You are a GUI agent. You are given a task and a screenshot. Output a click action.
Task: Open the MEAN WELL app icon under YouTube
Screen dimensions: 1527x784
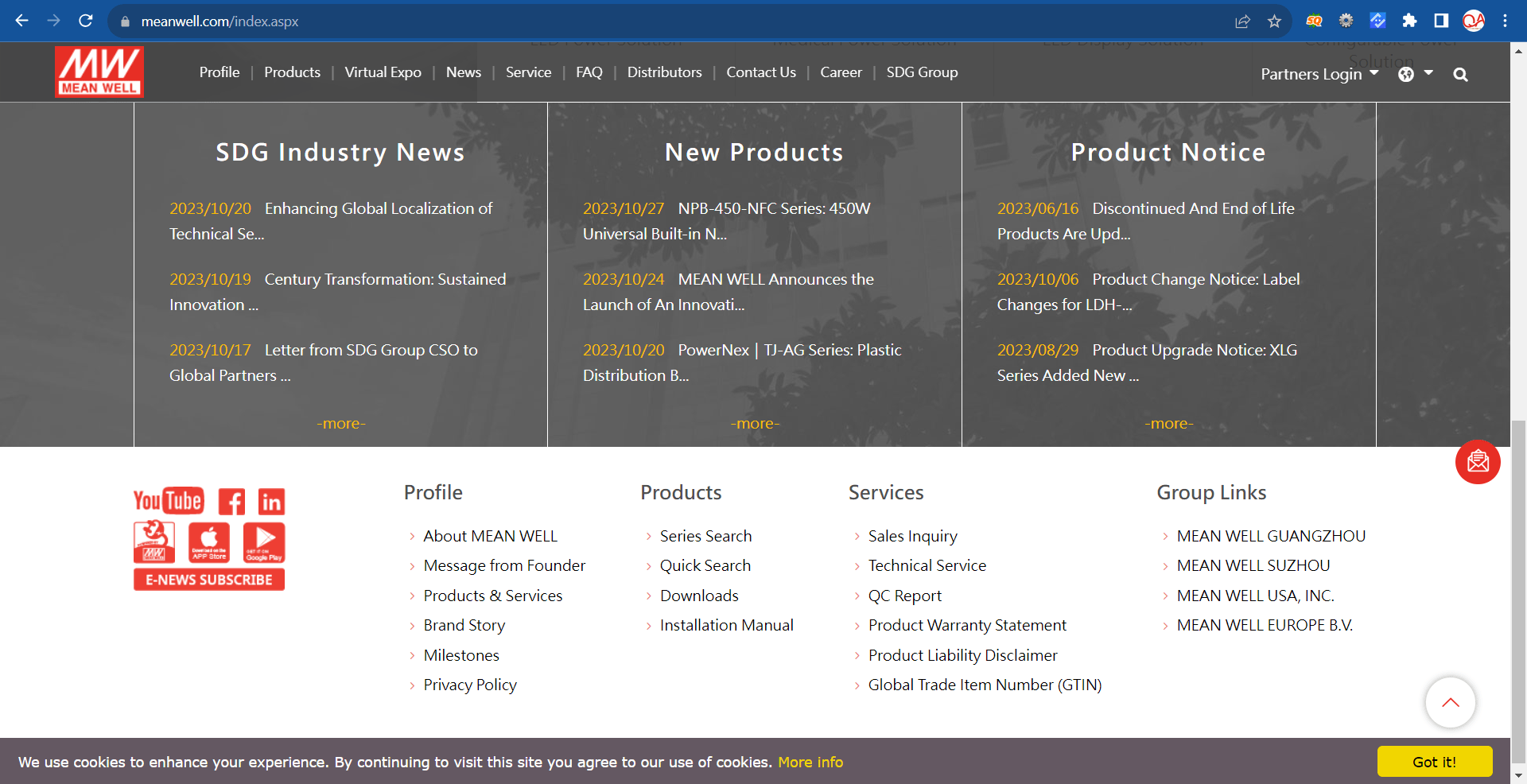point(154,541)
